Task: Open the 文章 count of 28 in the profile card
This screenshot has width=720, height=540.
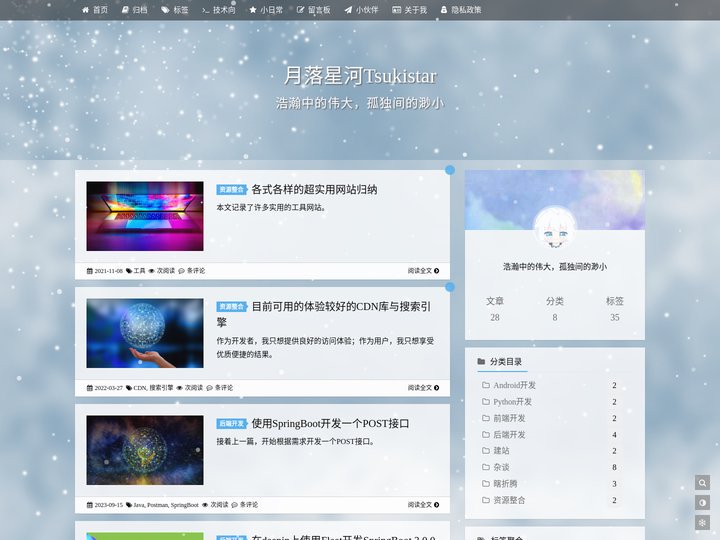Action: (x=495, y=309)
